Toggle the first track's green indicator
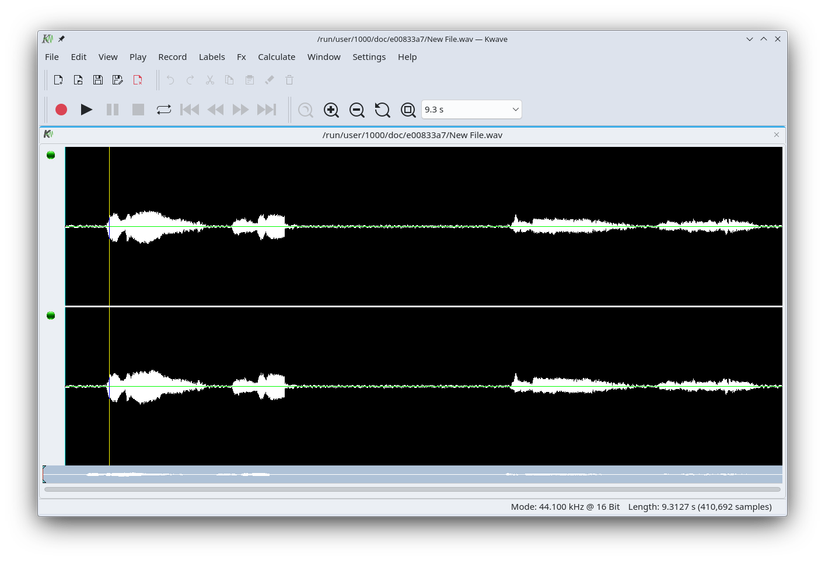825x561 pixels. (x=51, y=155)
